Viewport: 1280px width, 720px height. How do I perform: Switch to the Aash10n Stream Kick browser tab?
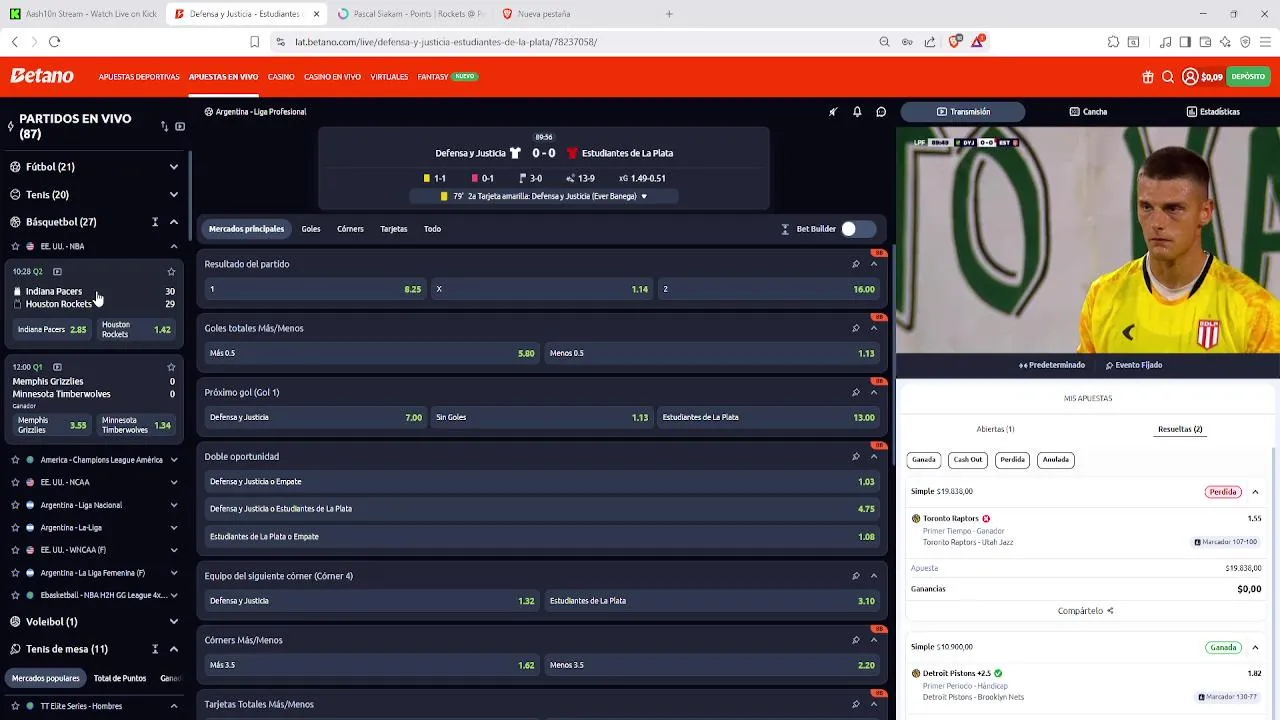(83, 14)
